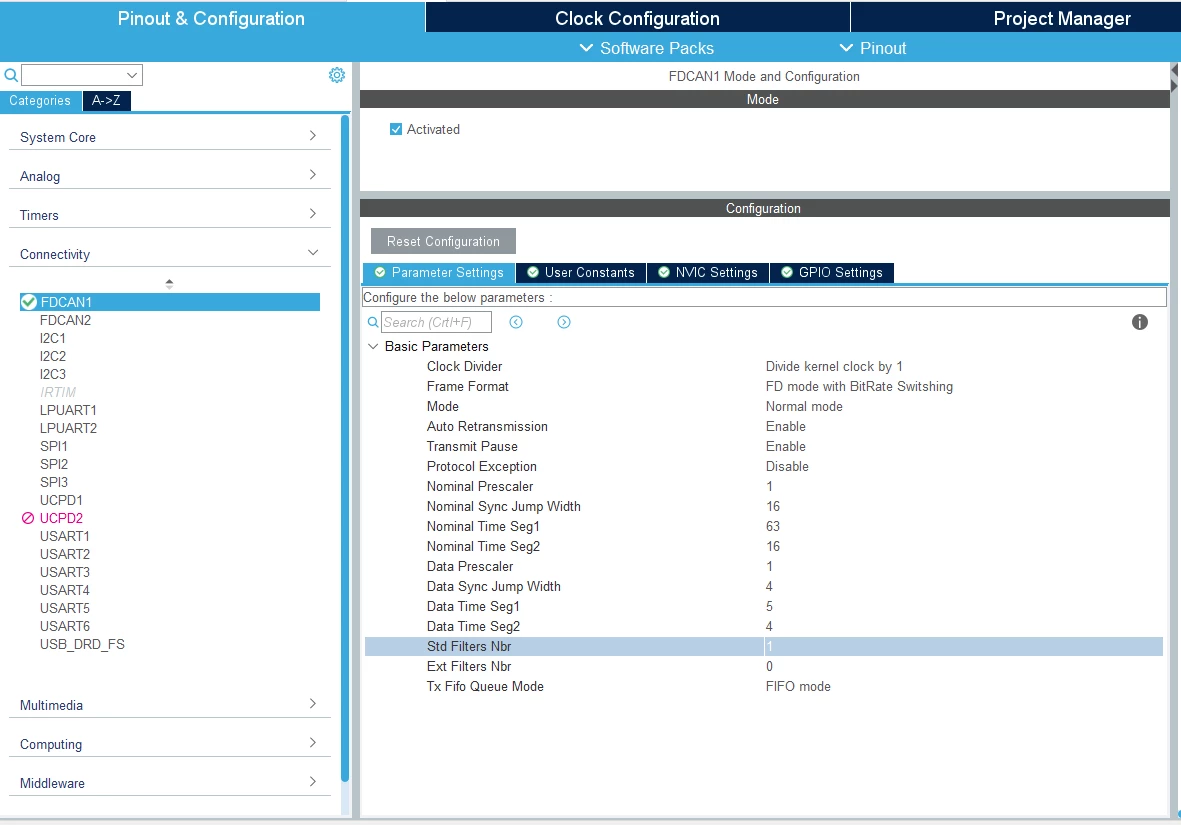Click the Reset Configuration button
The image size is (1181, 825).
coord(444,241)
